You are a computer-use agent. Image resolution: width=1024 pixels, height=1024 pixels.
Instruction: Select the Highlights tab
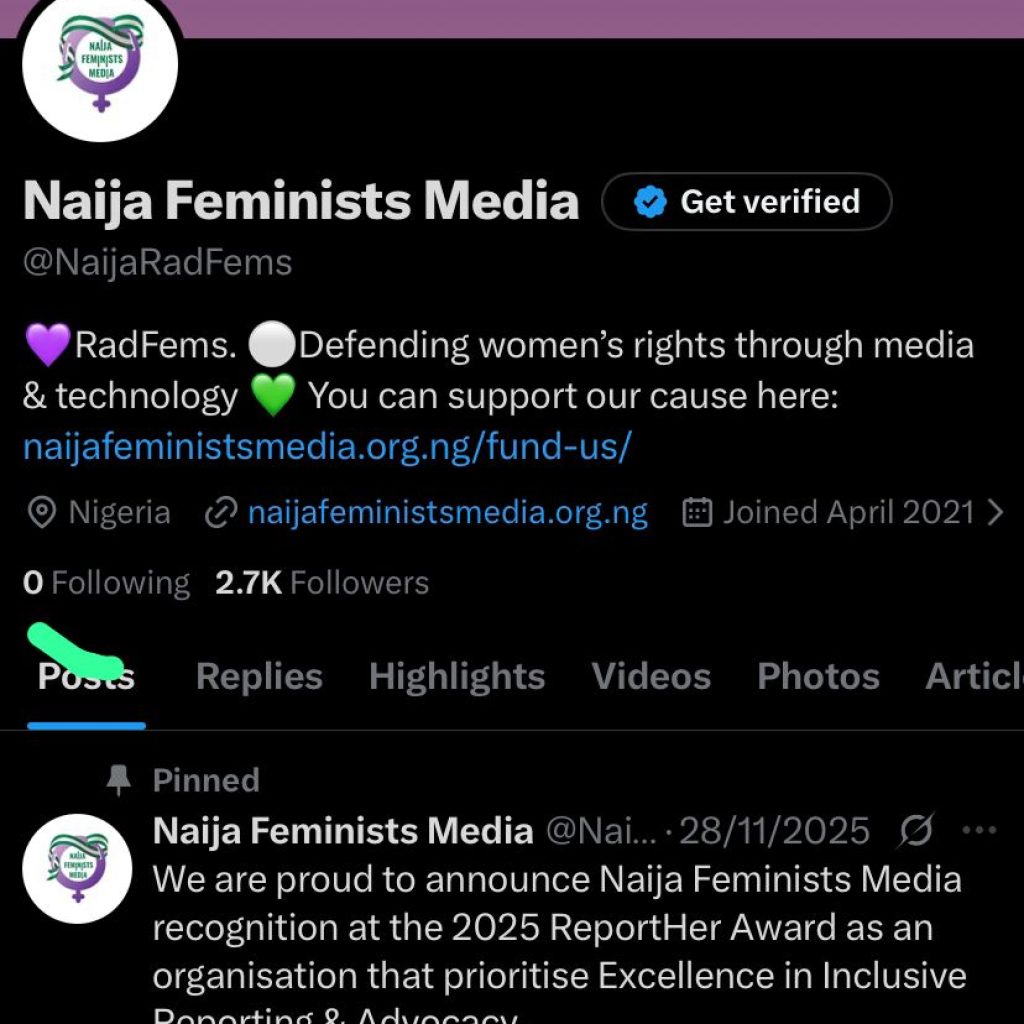point(456,677)
